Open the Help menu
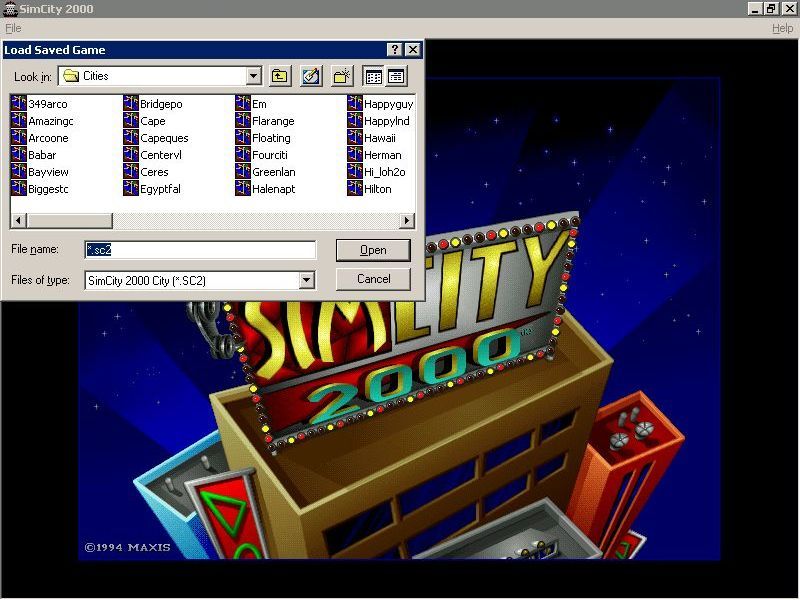800x600 pixels. tap(783, 28)
